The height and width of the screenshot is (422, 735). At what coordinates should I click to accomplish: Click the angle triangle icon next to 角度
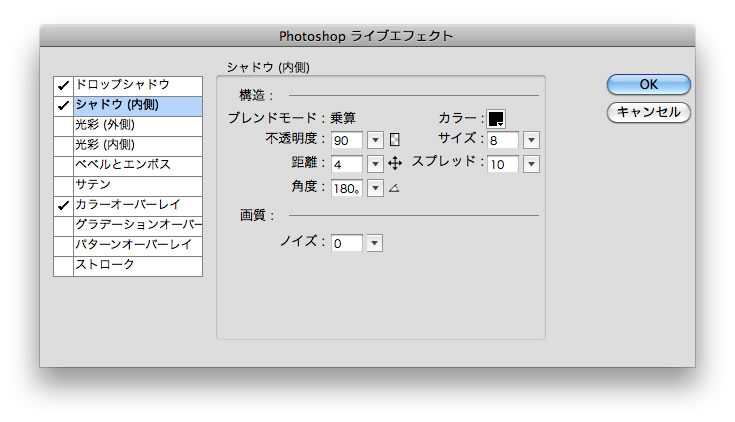tap(394, 188)
